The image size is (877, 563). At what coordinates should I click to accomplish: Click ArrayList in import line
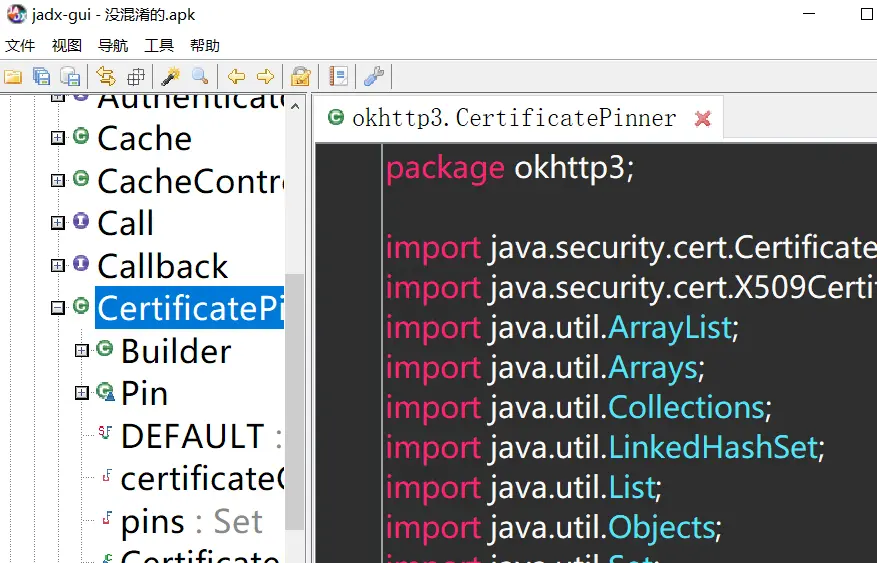669,327
